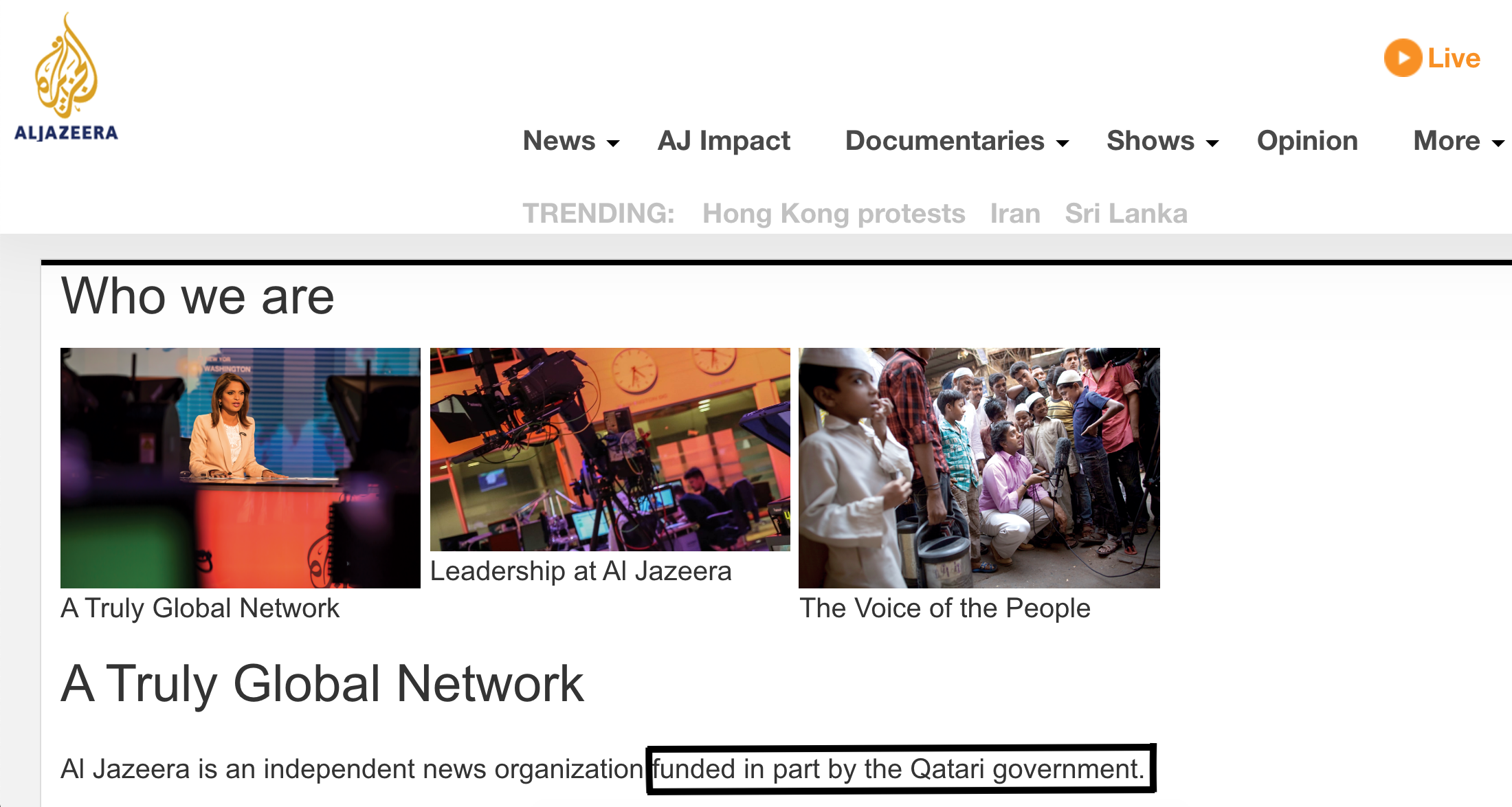The height and width of the screenshot is (807, 1512).
Task: Open the Opinion menu item
Action: tap(1307, 141)
